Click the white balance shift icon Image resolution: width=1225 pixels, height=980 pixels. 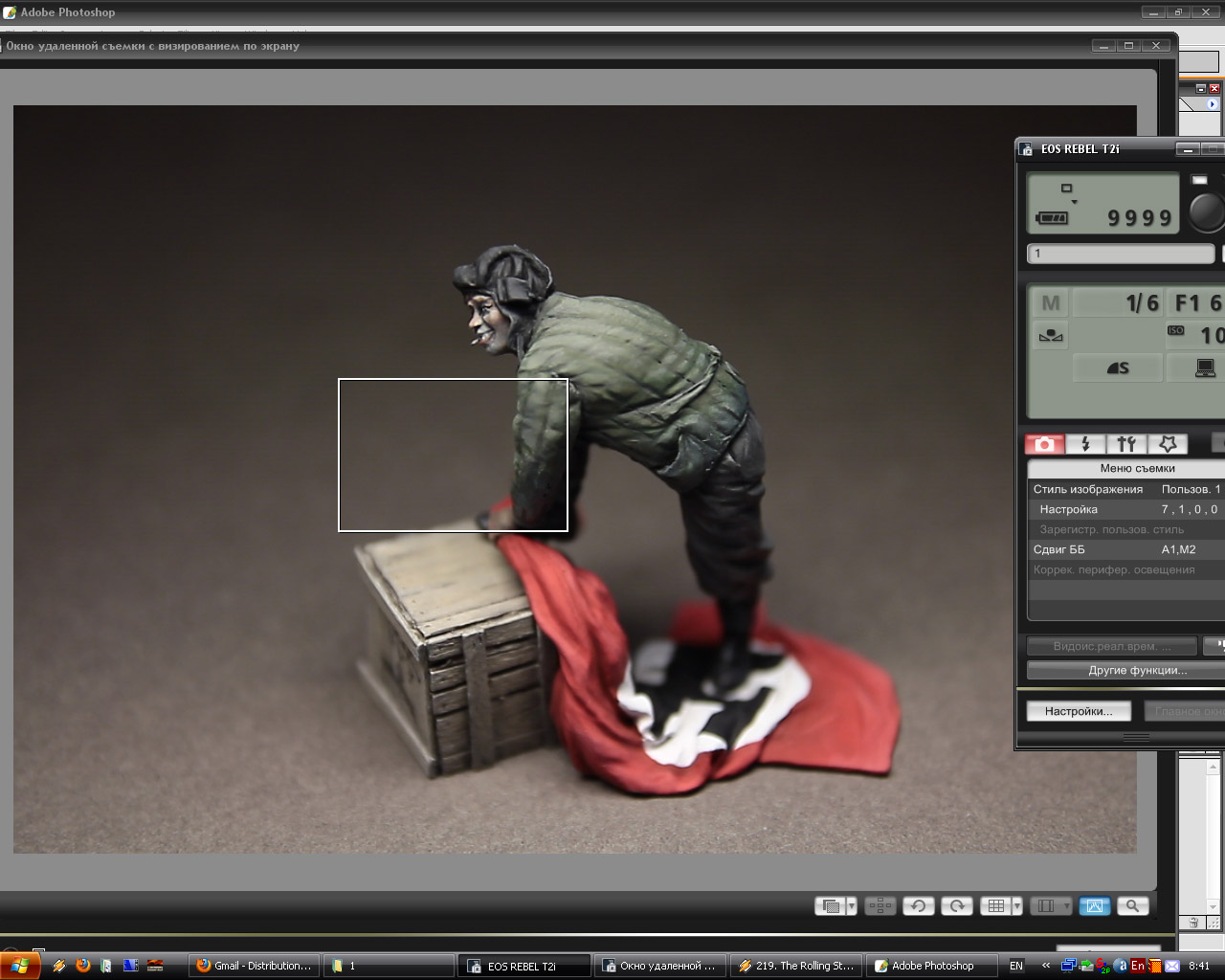[1051, 336]
